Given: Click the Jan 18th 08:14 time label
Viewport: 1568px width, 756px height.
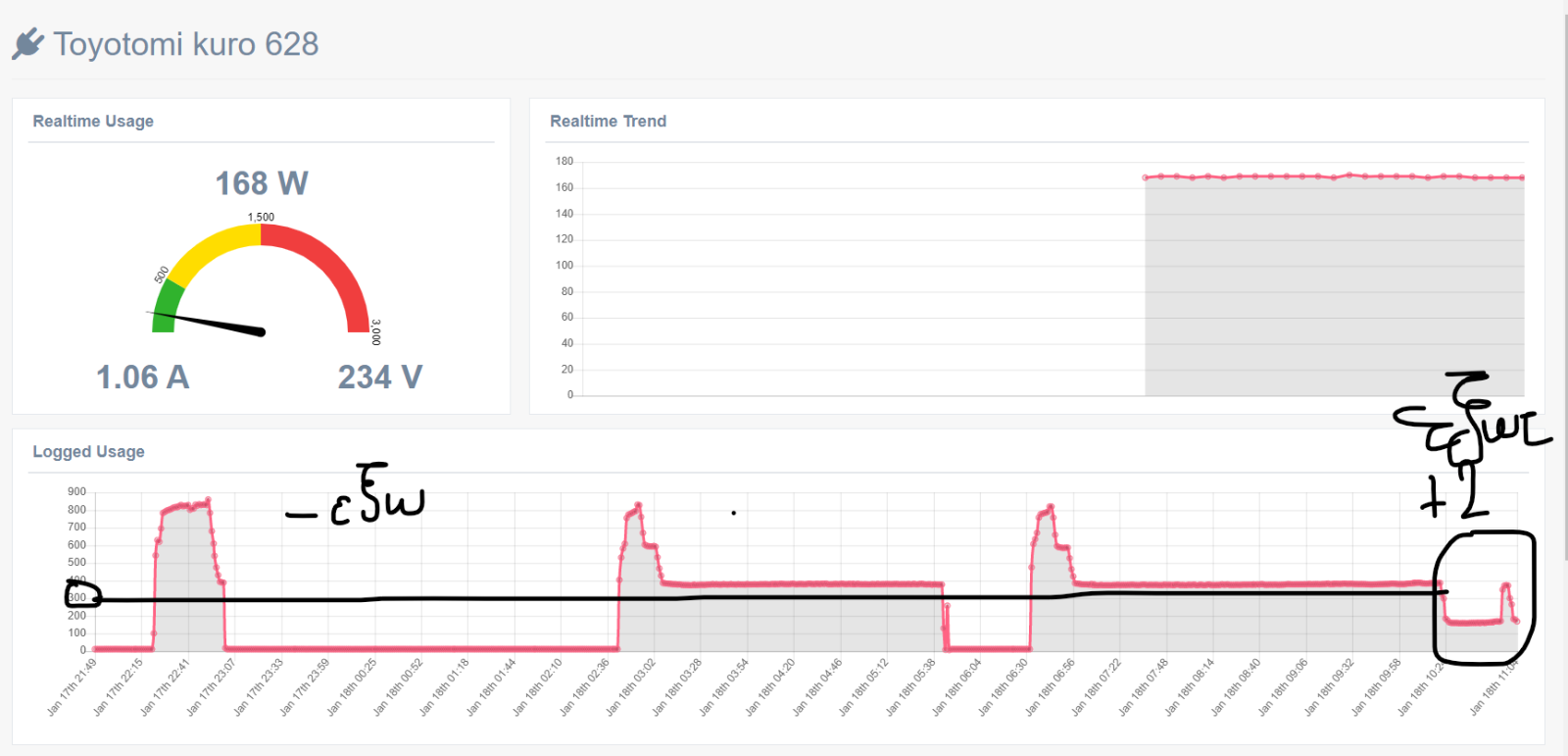Looking at the screenshot, I should (x=1191, y=686).
